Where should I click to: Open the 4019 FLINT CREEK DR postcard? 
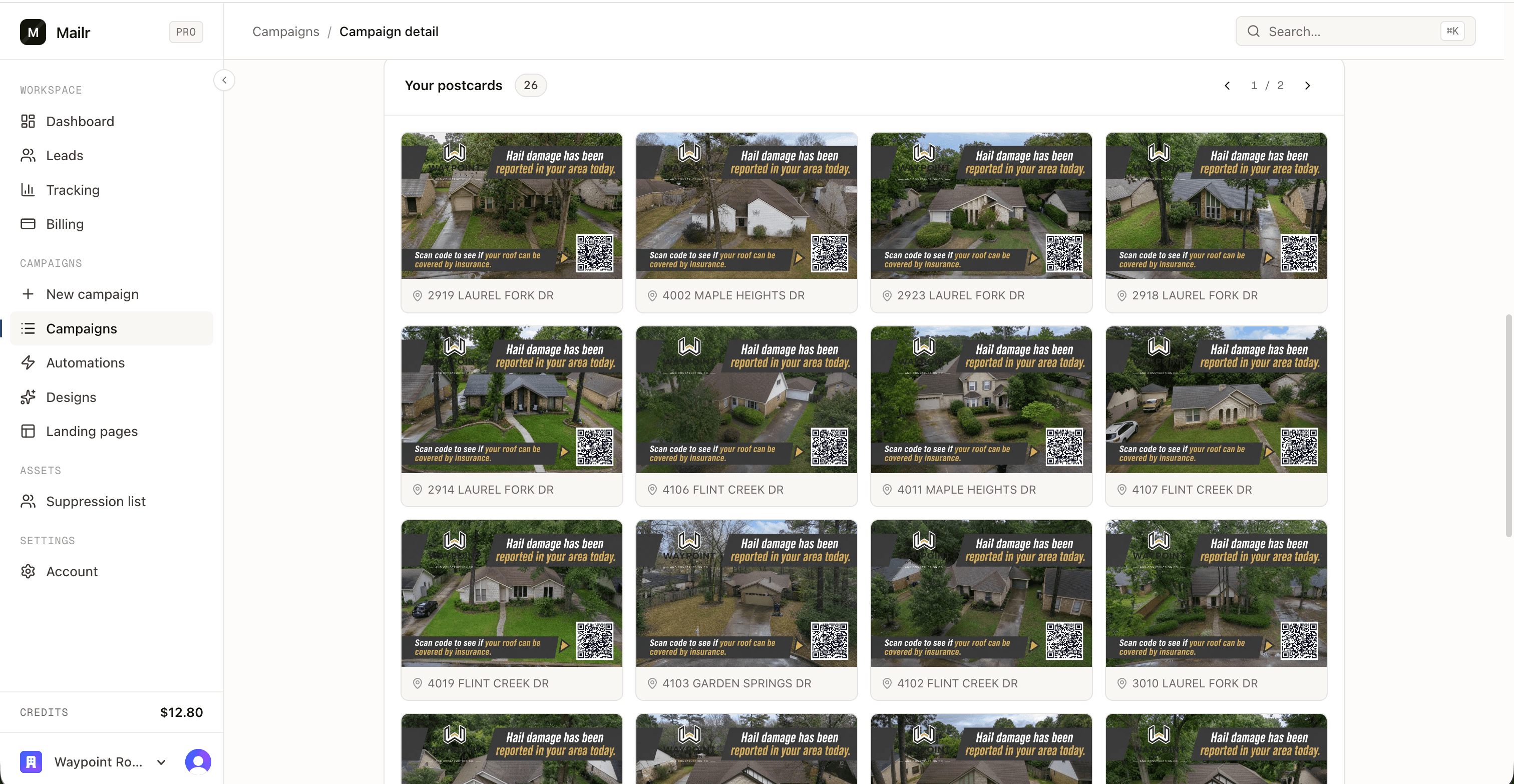(x=512, y=610)
